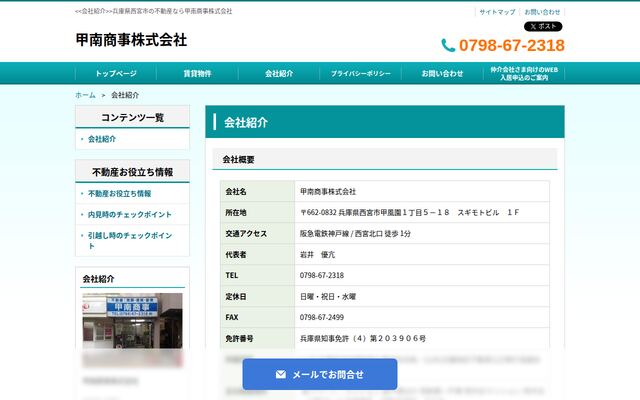Click 不動産お役立ち情報 sidebar heading
Image resolution: width=640 pixels, height=400 pixels.
[132, 172]
